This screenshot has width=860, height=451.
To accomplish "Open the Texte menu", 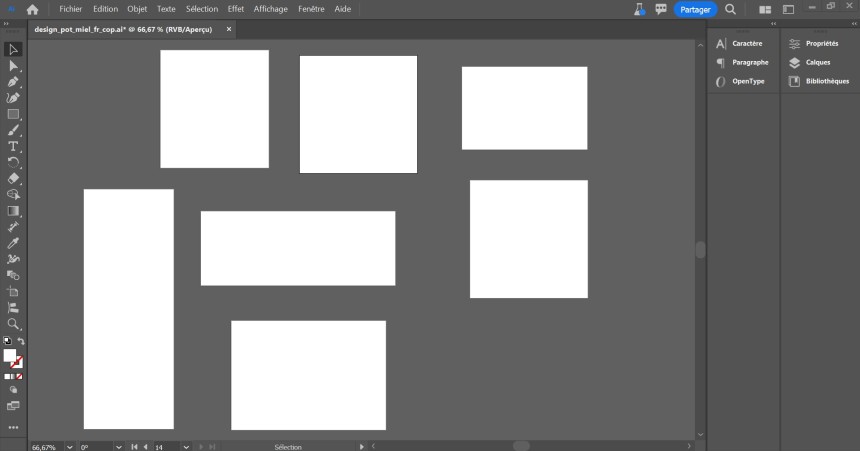I will click(166, 9).
